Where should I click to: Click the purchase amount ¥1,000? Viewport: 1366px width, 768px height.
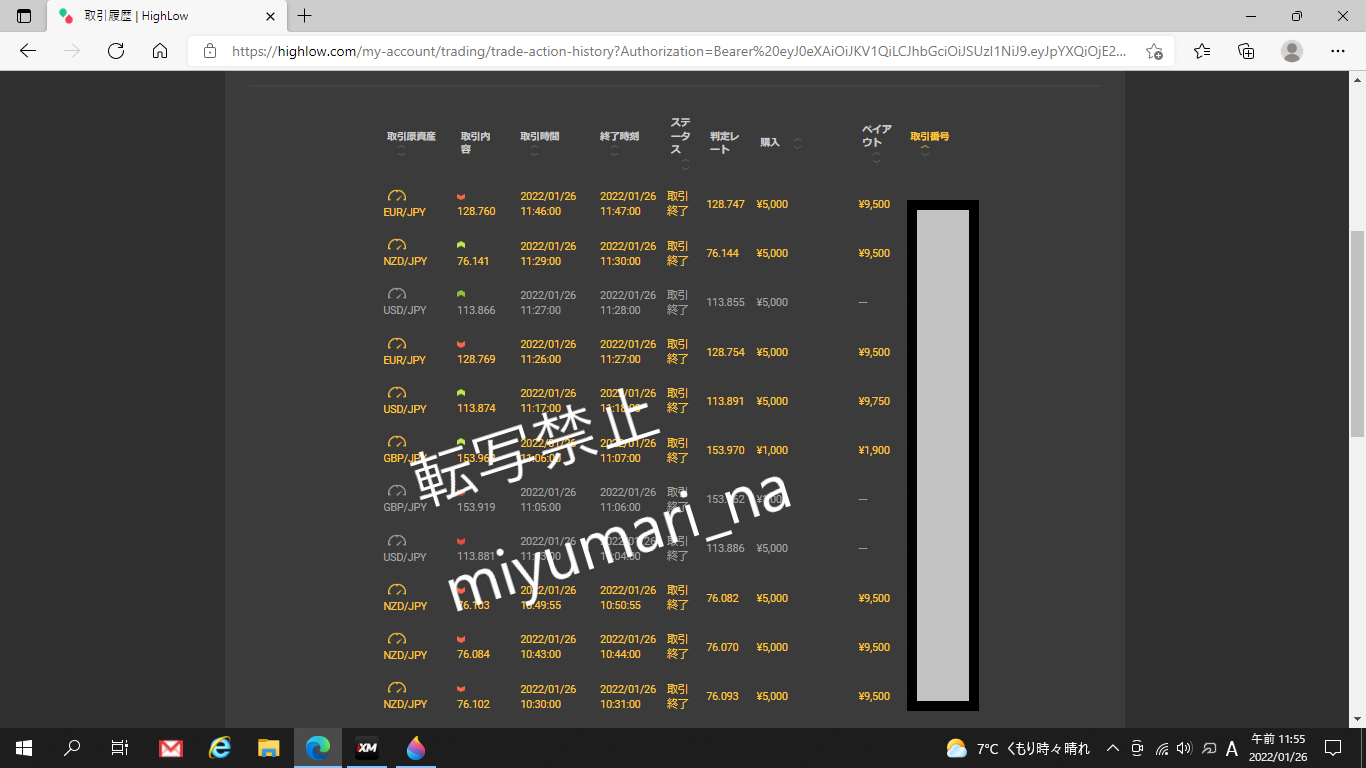[x=772, y=450]
